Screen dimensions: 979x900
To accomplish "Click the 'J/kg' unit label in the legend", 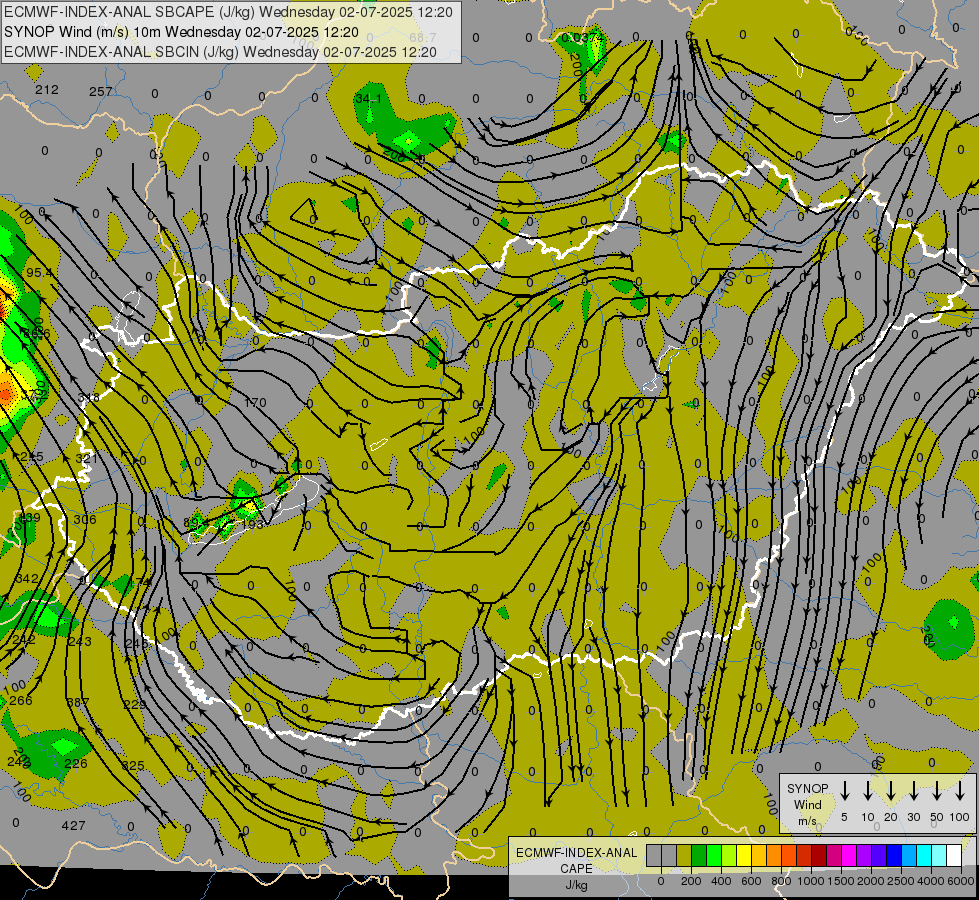I will pyautogui.click(x=576, y=885).
